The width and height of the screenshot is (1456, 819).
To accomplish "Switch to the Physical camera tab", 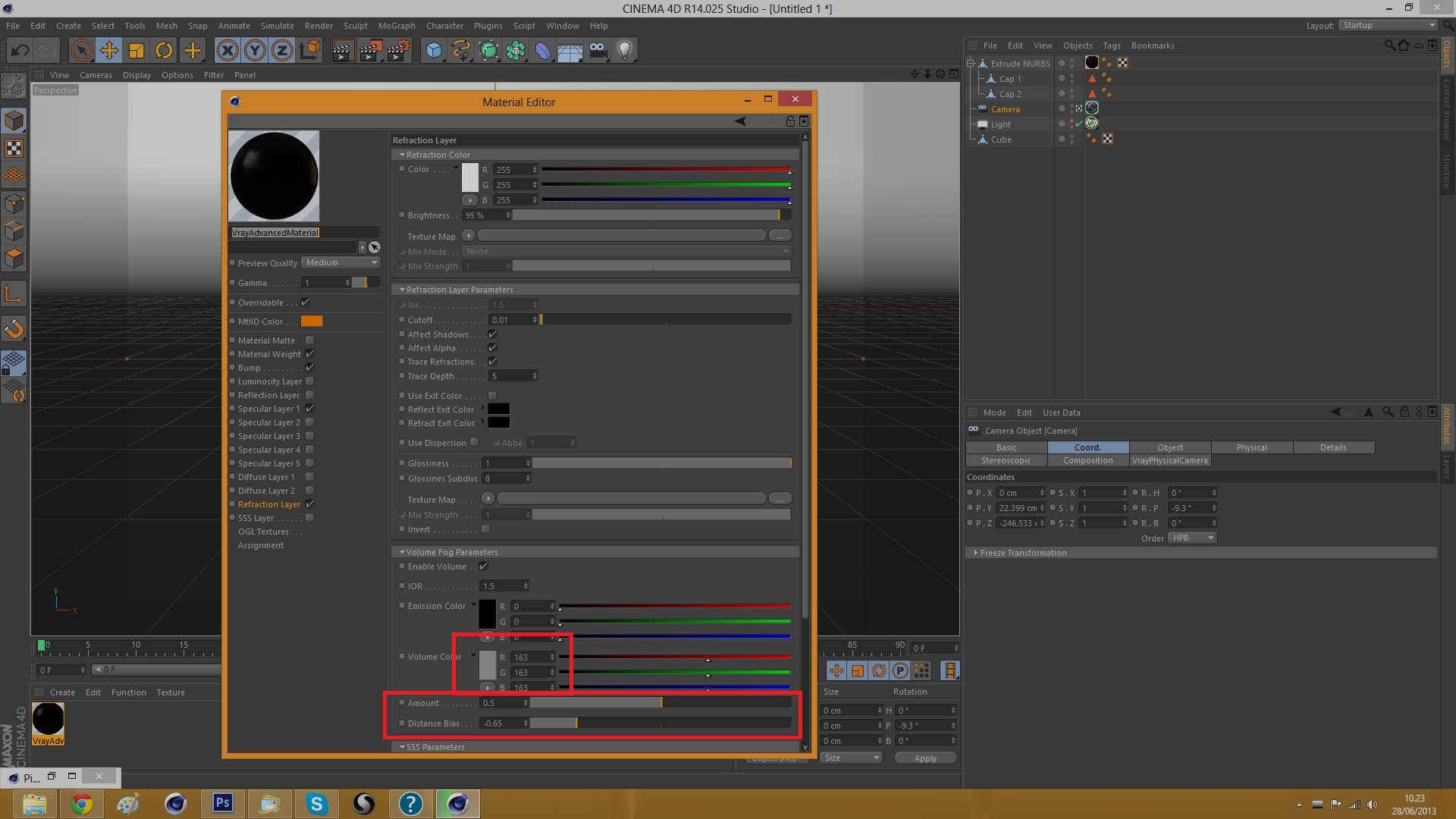I will coord(1251,447).
